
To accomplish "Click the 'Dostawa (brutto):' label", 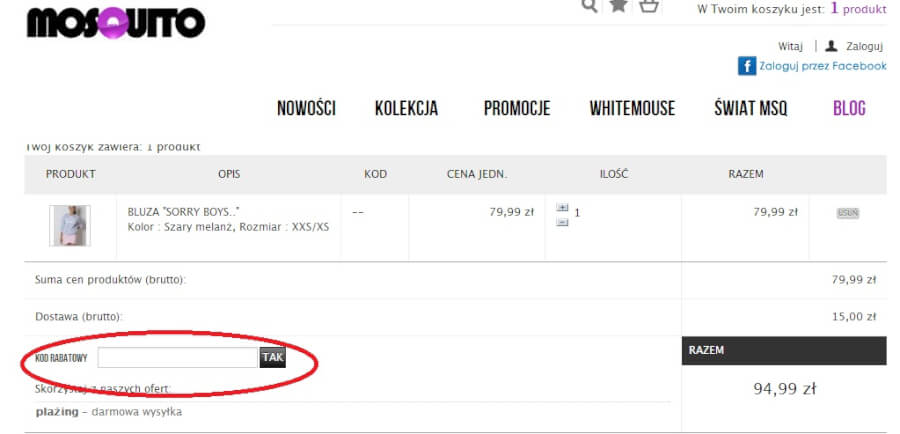I will tap(79, 317).
